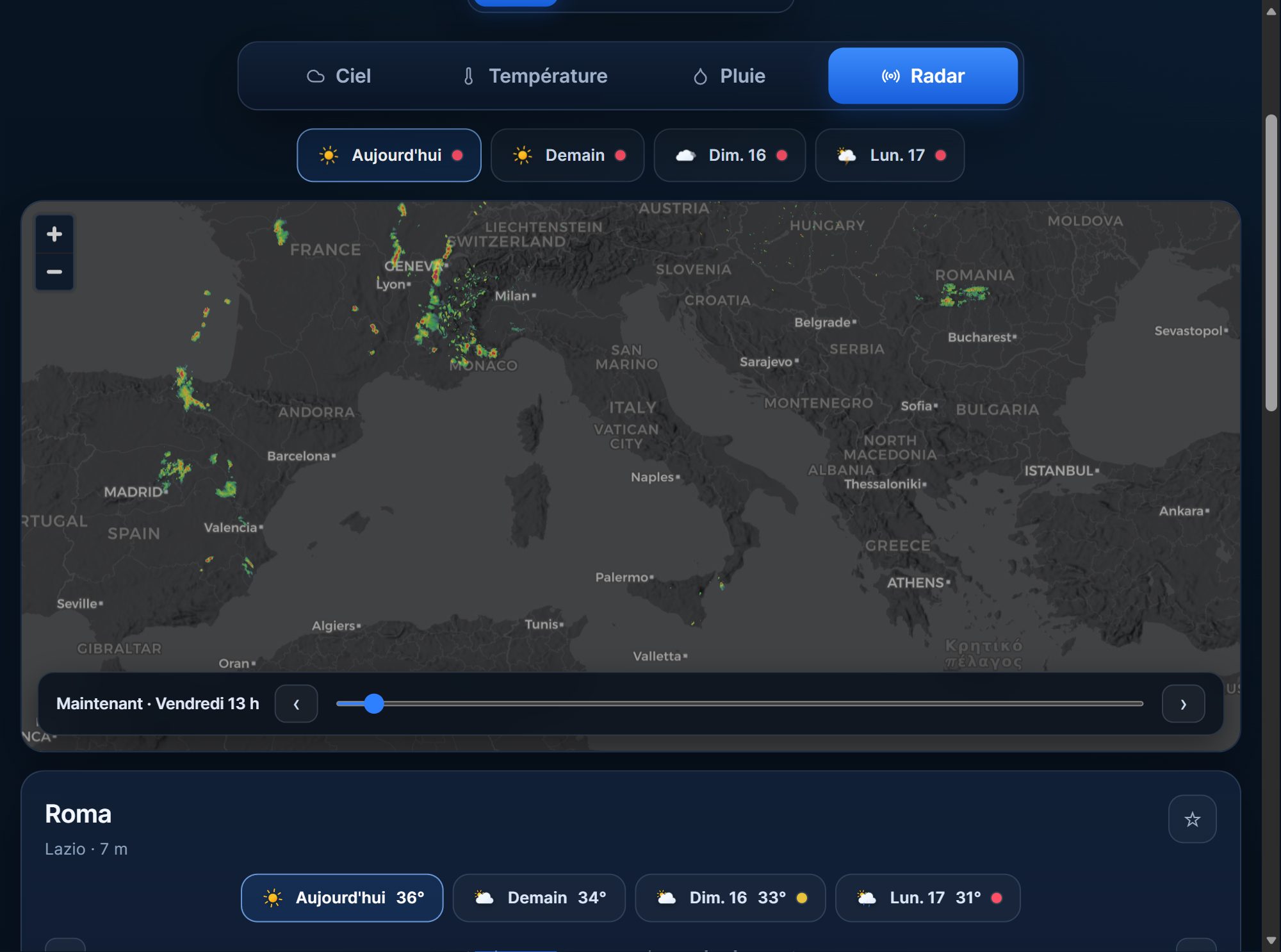Click the Algiers label on the map
The width and height of the screenshot is (1281, 952).
point(333,626)
